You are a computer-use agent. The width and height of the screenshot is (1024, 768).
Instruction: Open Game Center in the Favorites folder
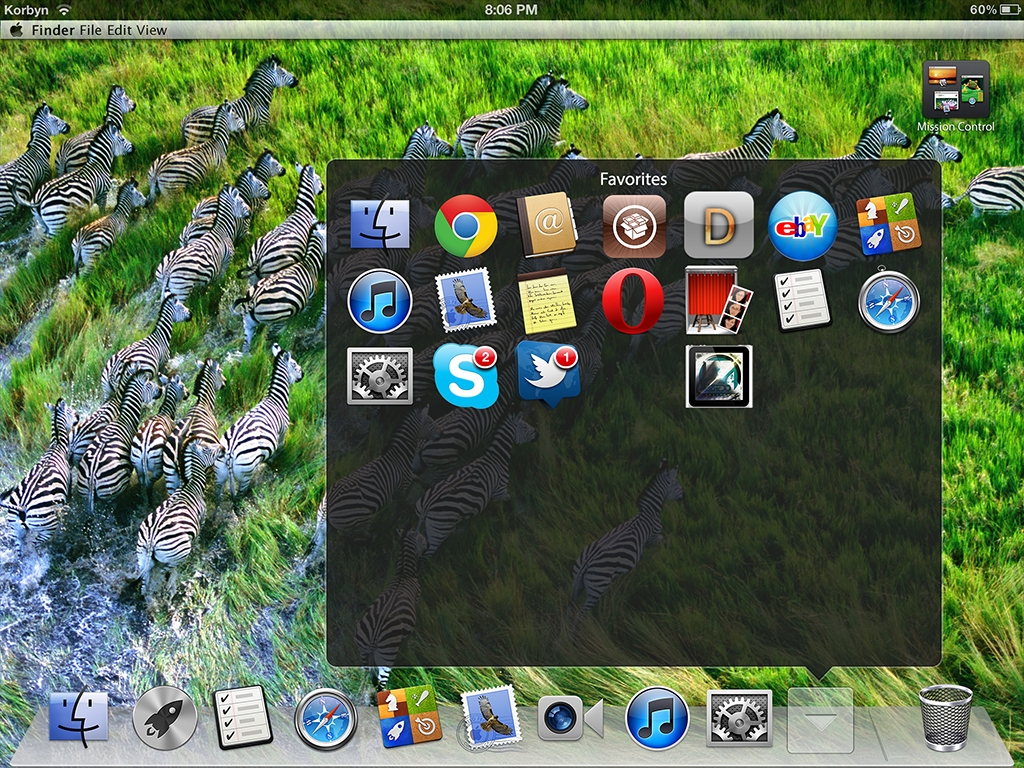[x=889, y=224]
